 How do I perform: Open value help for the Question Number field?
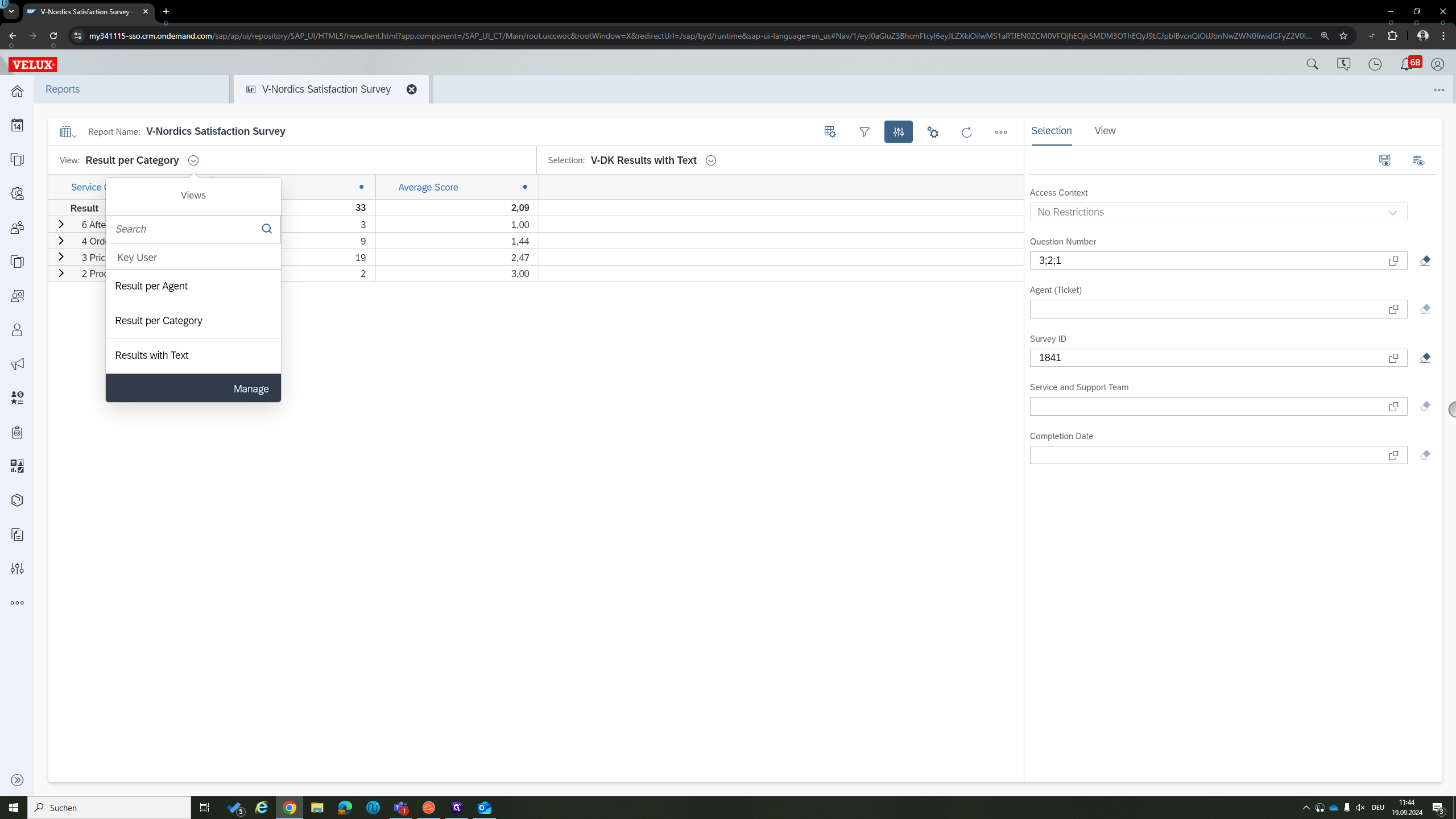pyautogui.click(x=1393, y=260)
